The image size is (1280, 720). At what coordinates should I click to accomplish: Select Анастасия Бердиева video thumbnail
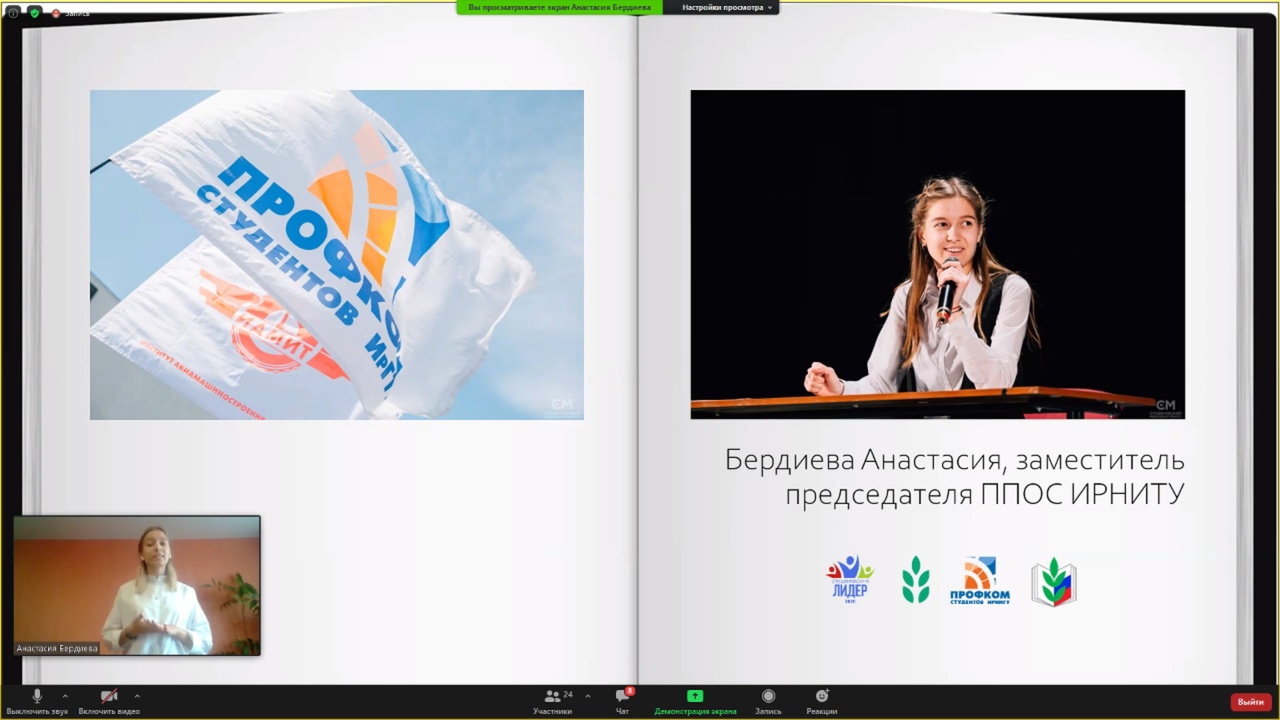coord(137,585)
